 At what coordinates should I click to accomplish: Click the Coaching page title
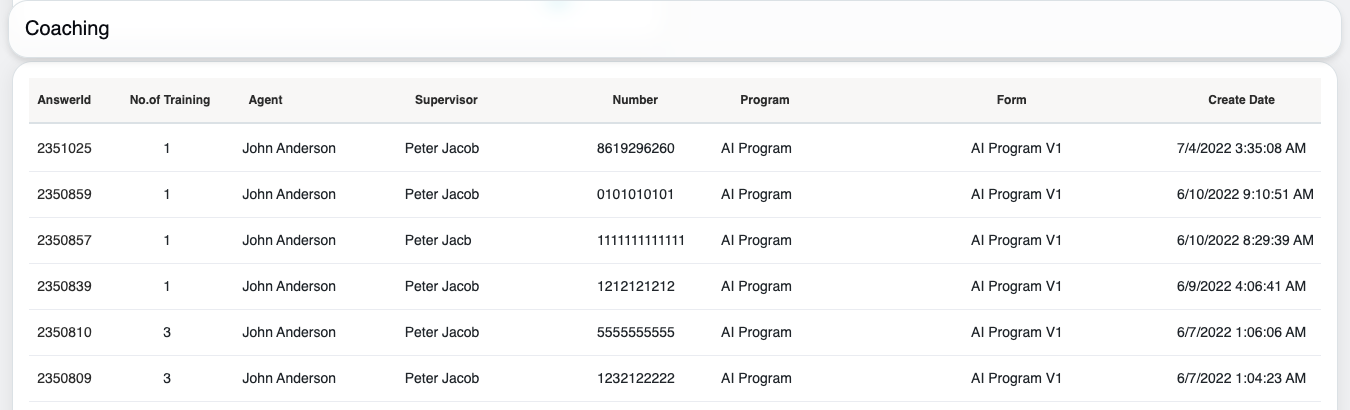pyautogui.click(x=67, y=29)
